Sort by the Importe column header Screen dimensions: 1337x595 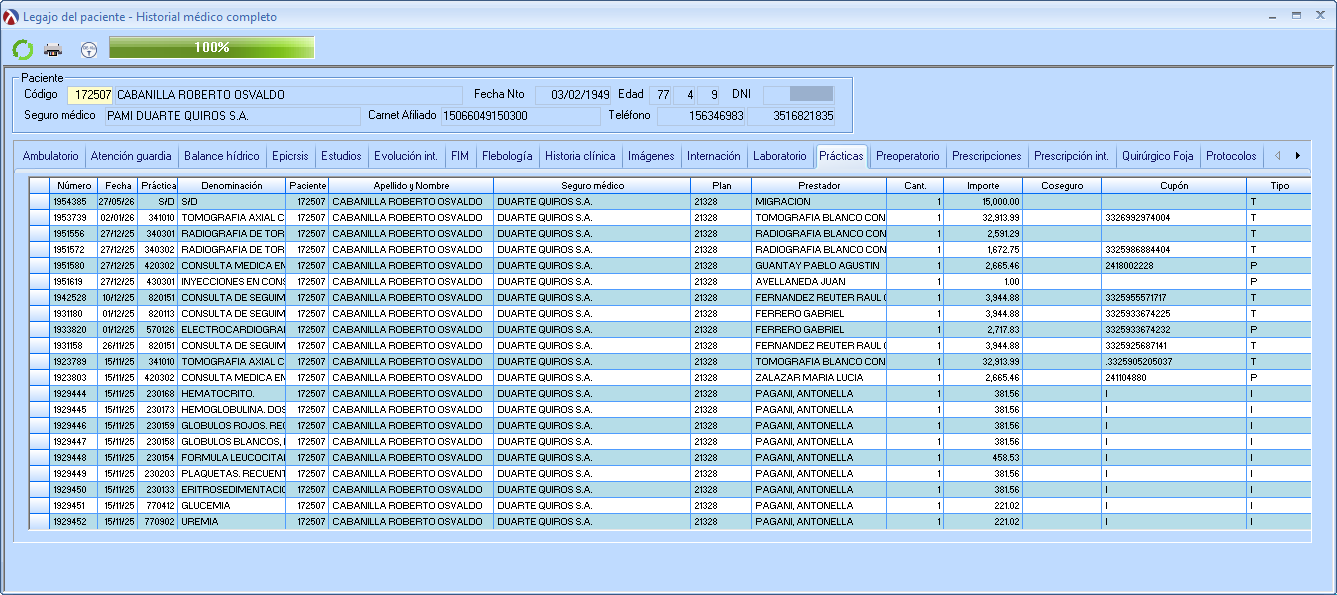983,186
